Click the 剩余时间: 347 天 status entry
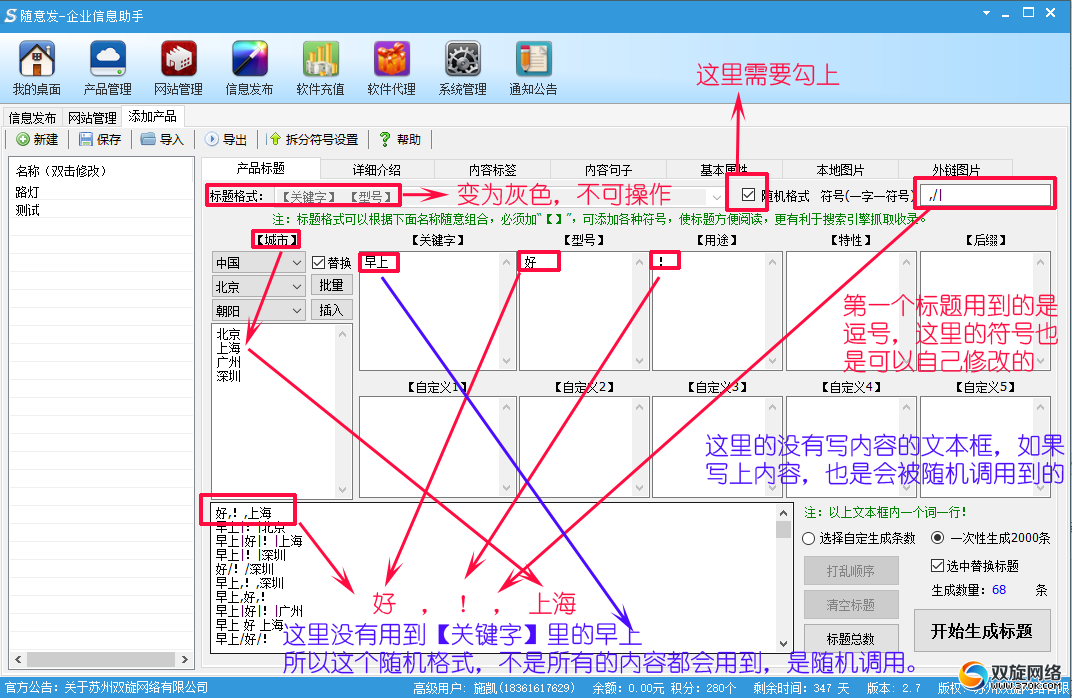This screenshot has width=1072, height=698. pyautogui.click(x=801, y=688)
